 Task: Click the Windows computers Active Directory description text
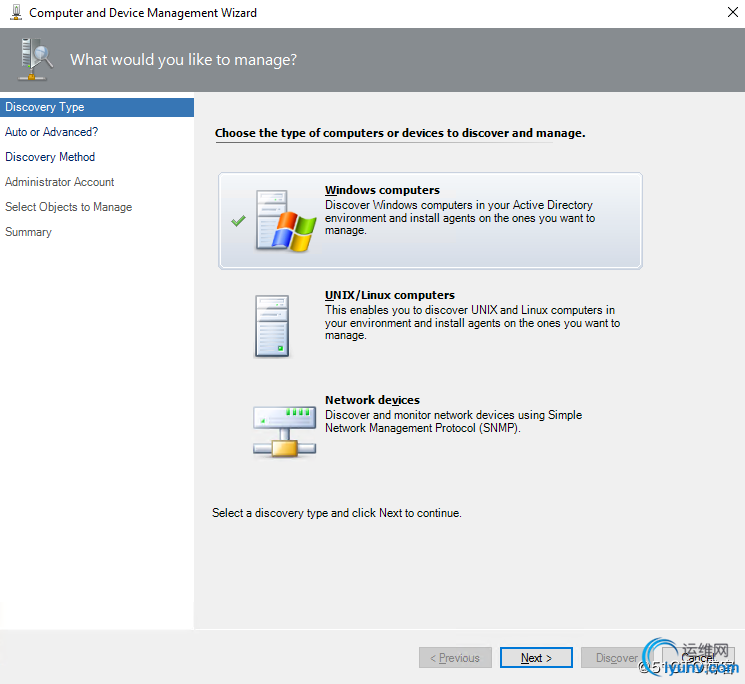460,218
